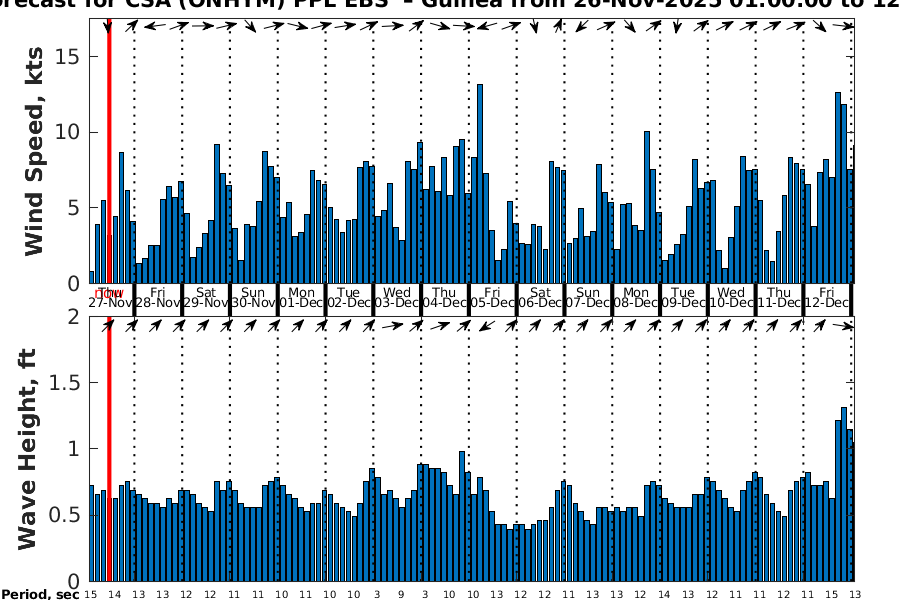This screenshot has height=600, width=900.
Task: Click the first wind direction arrow above red line
Action: pos(107,26)
